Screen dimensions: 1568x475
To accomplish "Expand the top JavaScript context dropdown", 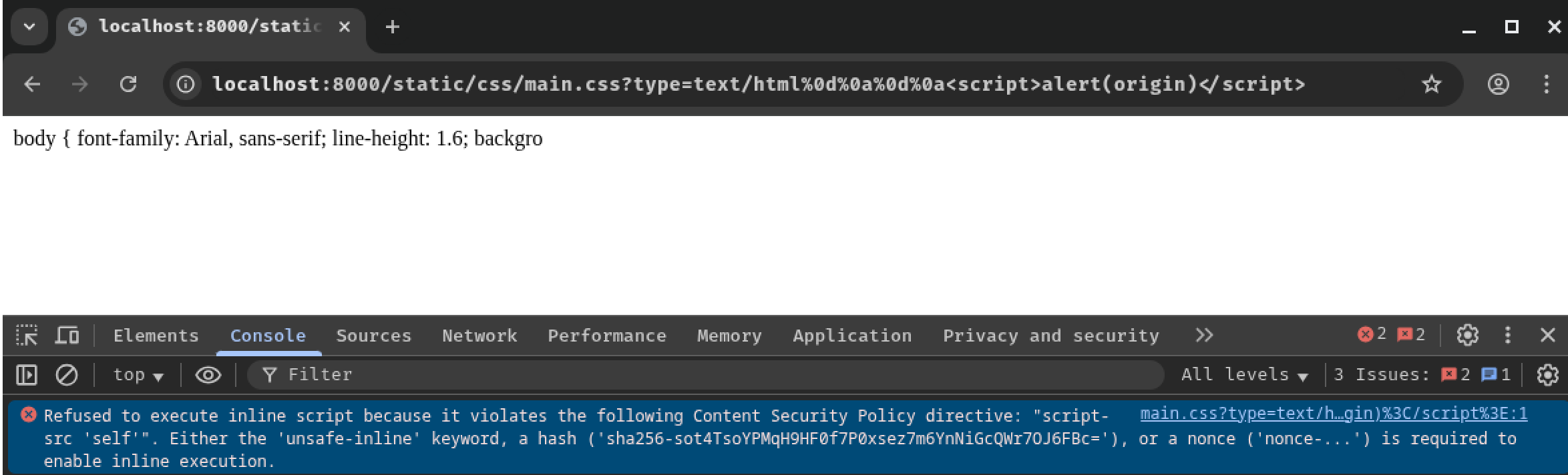I will (138, 375).
